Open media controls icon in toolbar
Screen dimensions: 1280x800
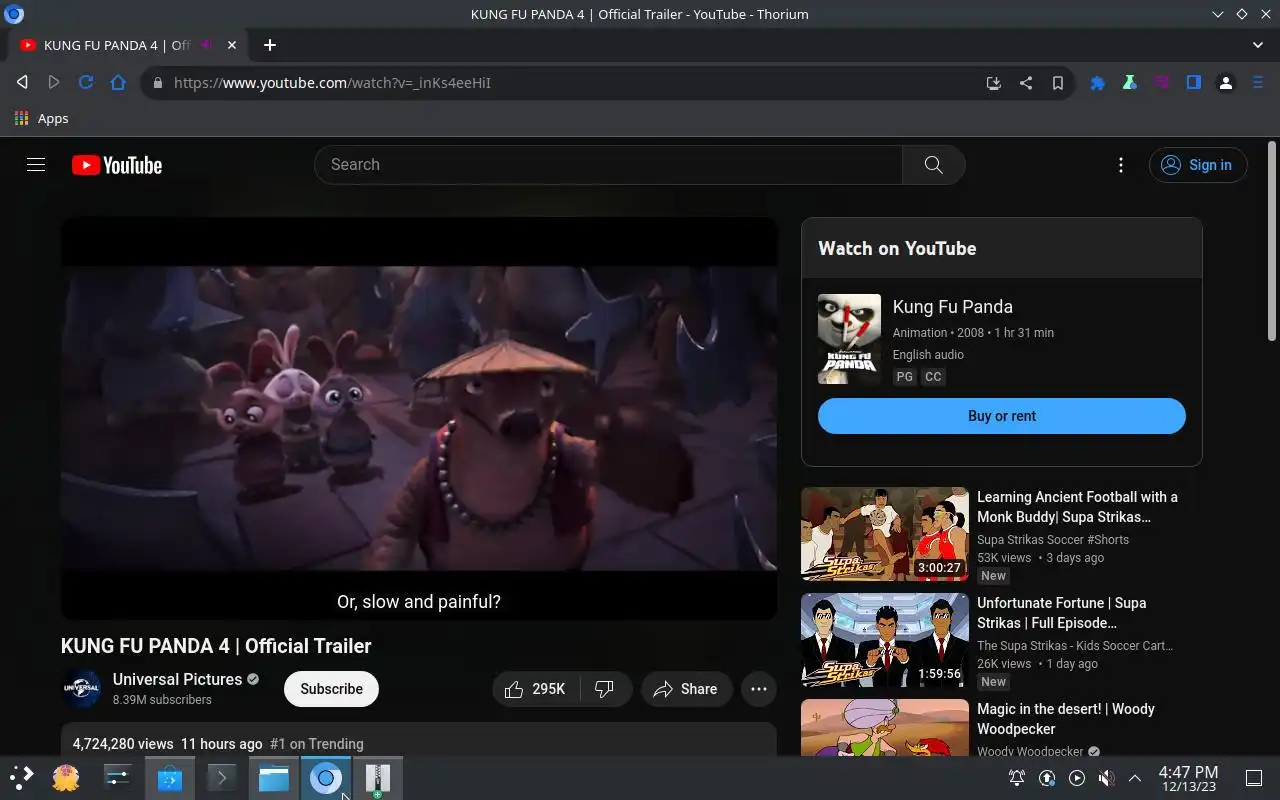tap(1161, 83)
